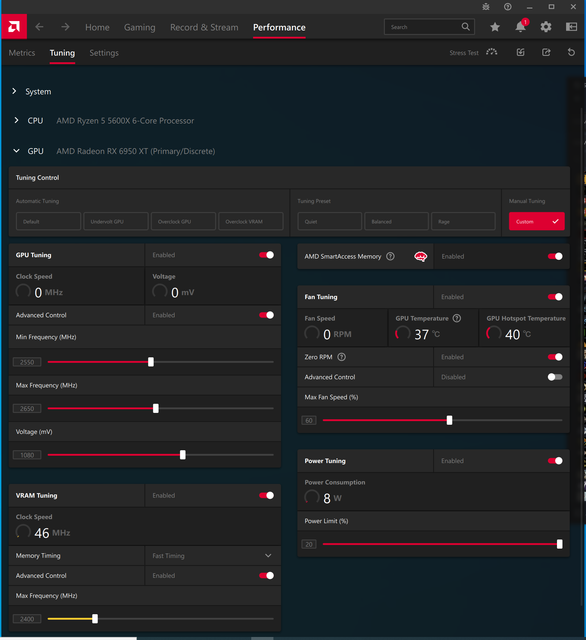The image size is (586, 640).
Task: Go back with the left arrow
Action: click(39, 27)
